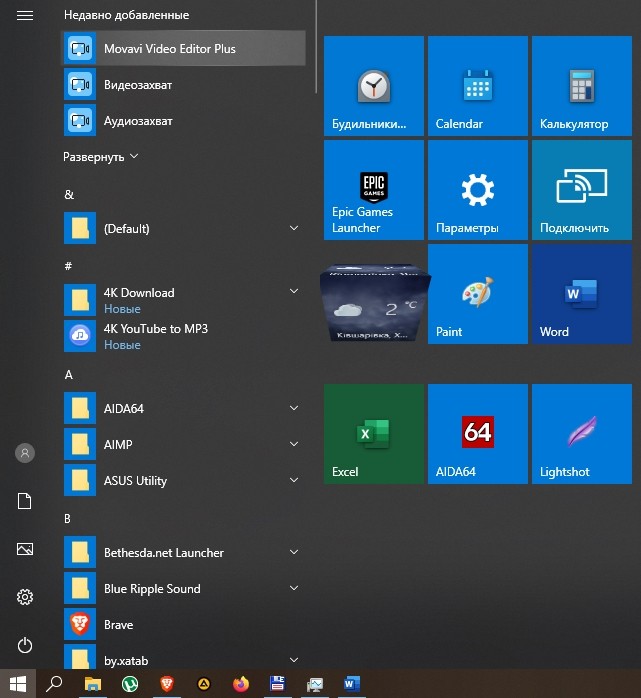
Task: Open the weather live tile
Action: click(x=375, y=303)
